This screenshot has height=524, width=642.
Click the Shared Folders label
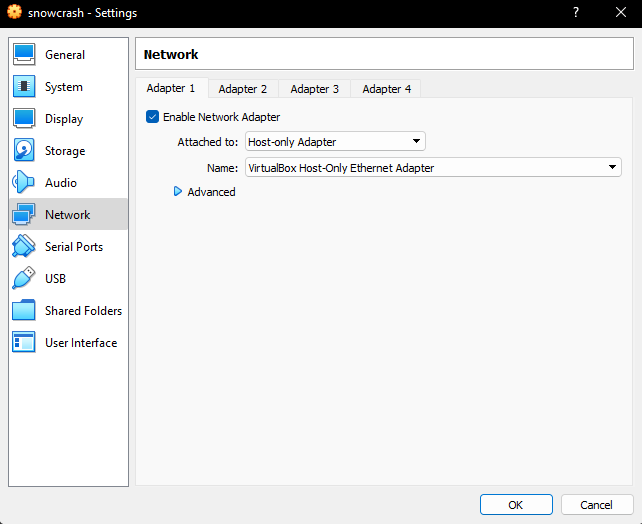pos(84,310)
